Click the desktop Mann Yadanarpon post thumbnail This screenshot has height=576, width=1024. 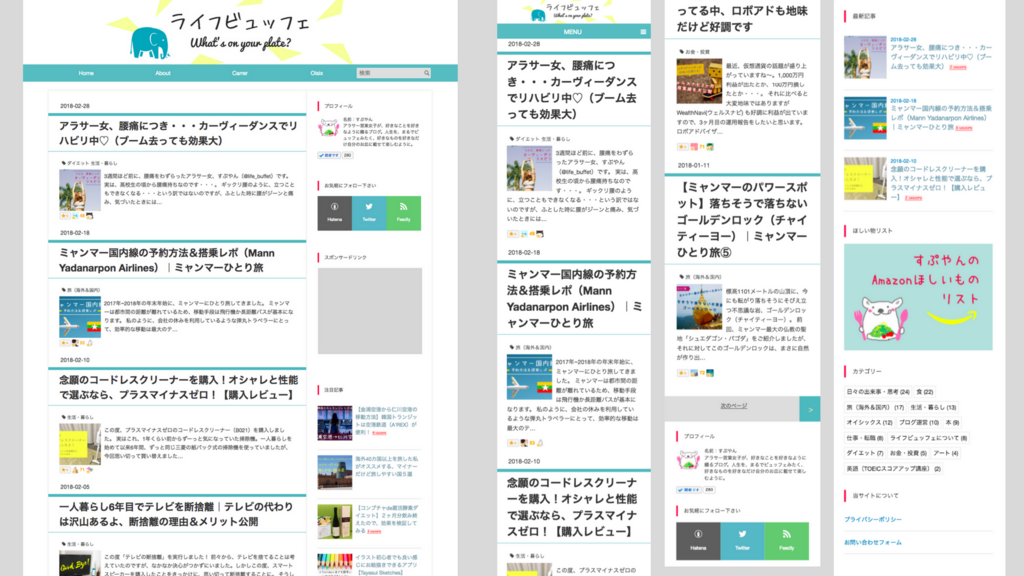80,317
